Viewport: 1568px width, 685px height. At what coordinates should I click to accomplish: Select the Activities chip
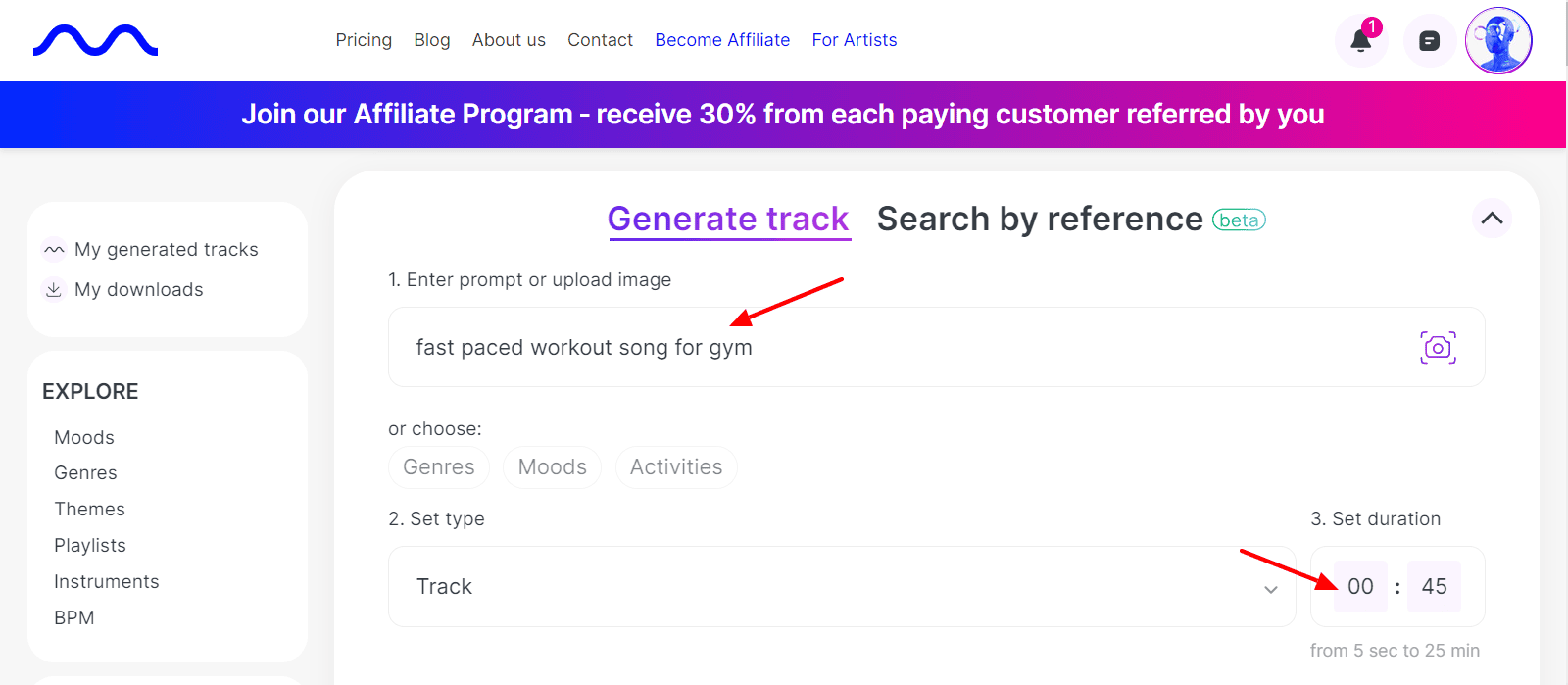tap(676, 467)
